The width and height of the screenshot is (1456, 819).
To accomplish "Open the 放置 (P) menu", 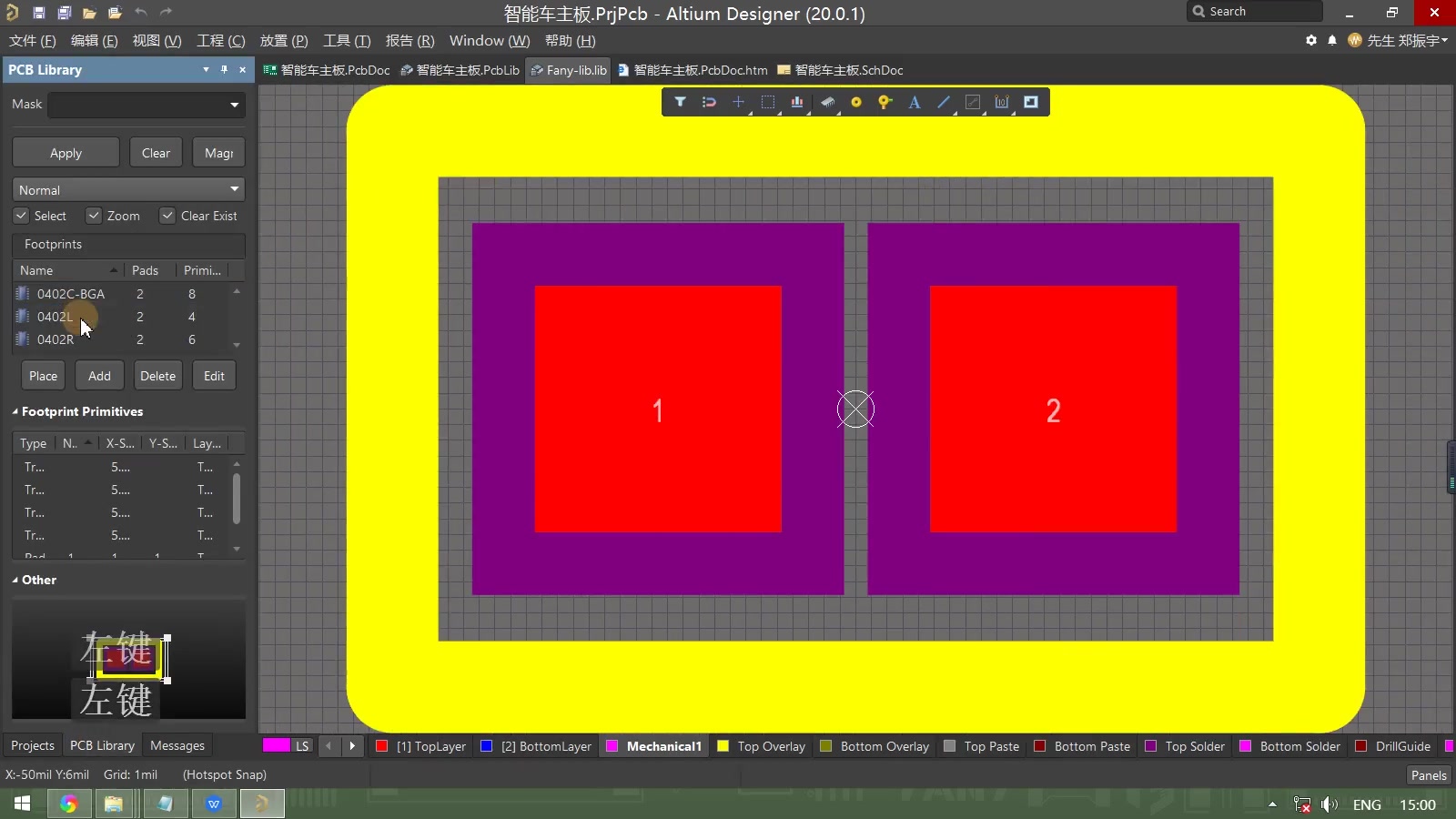I will pyautogui.click(x=284, y=40).
